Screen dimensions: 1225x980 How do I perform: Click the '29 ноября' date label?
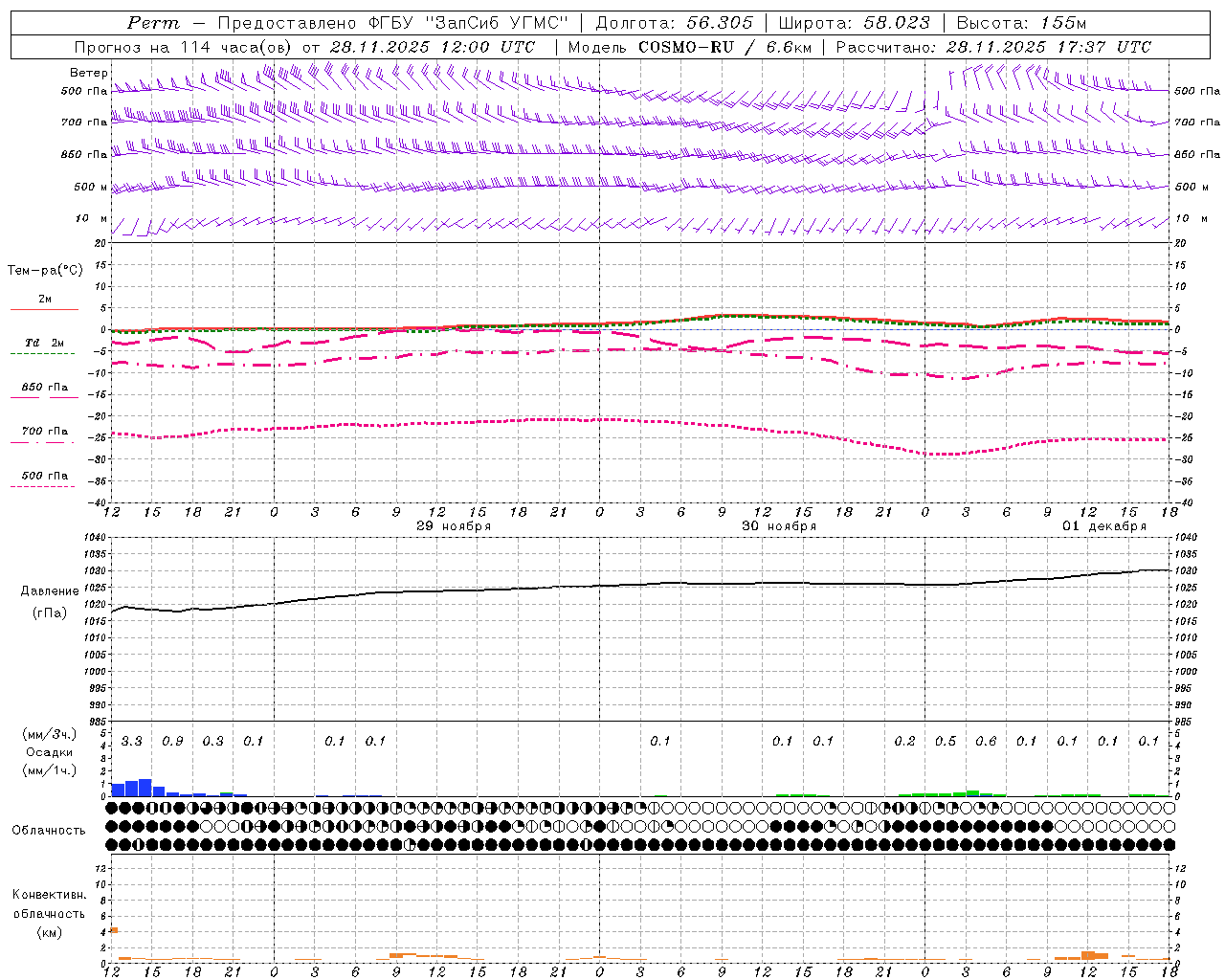coord(454,526)
